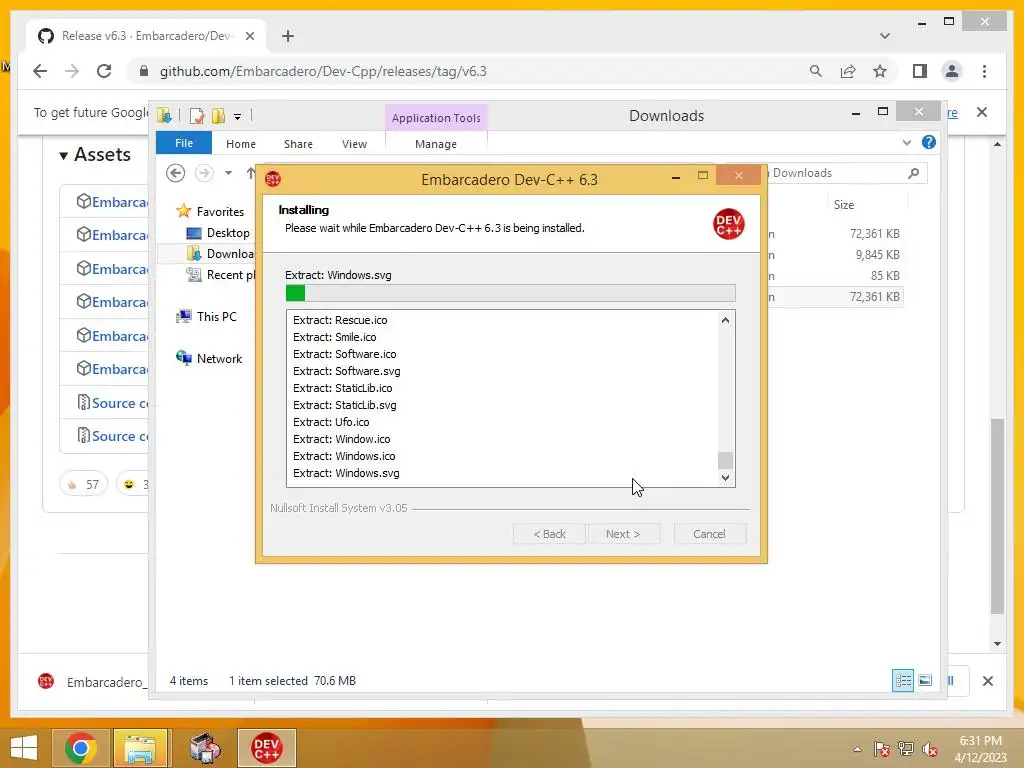Dismiss the Chrome notification bar

coord(982,112)
